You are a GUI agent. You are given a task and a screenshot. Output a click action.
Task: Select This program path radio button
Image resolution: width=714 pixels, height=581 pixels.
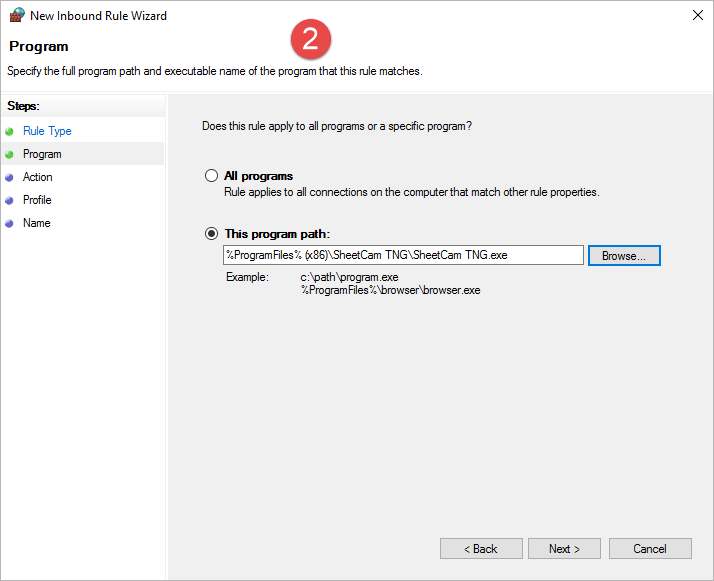211,234
